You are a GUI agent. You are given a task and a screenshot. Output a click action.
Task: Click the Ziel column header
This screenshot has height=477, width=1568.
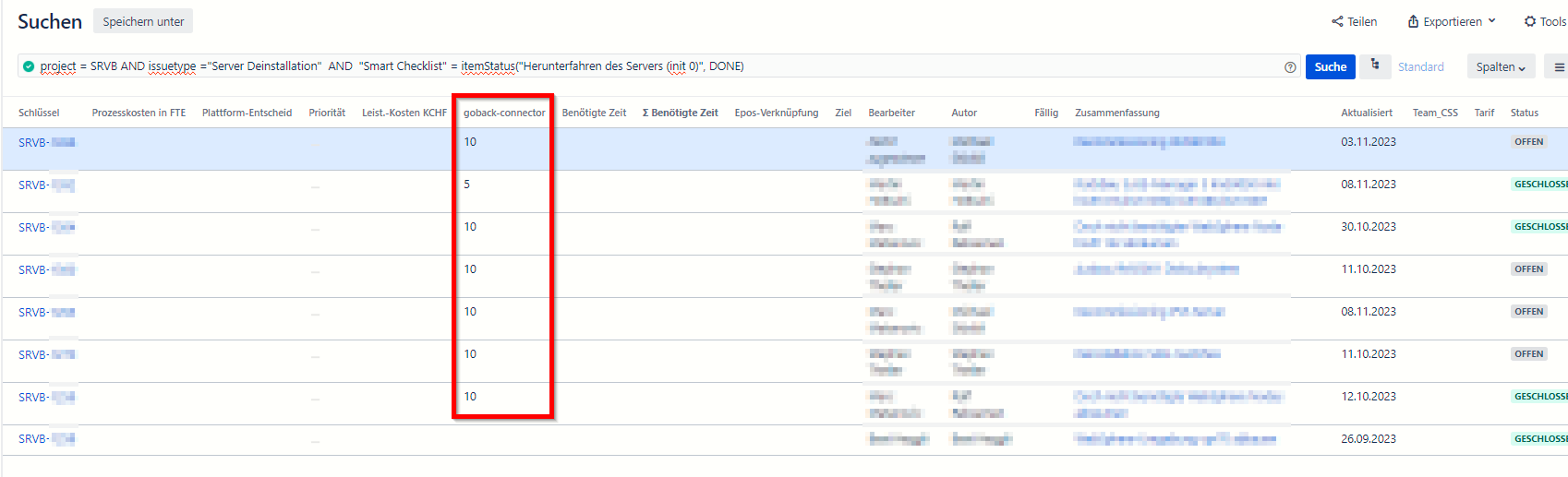coord(843,113)
